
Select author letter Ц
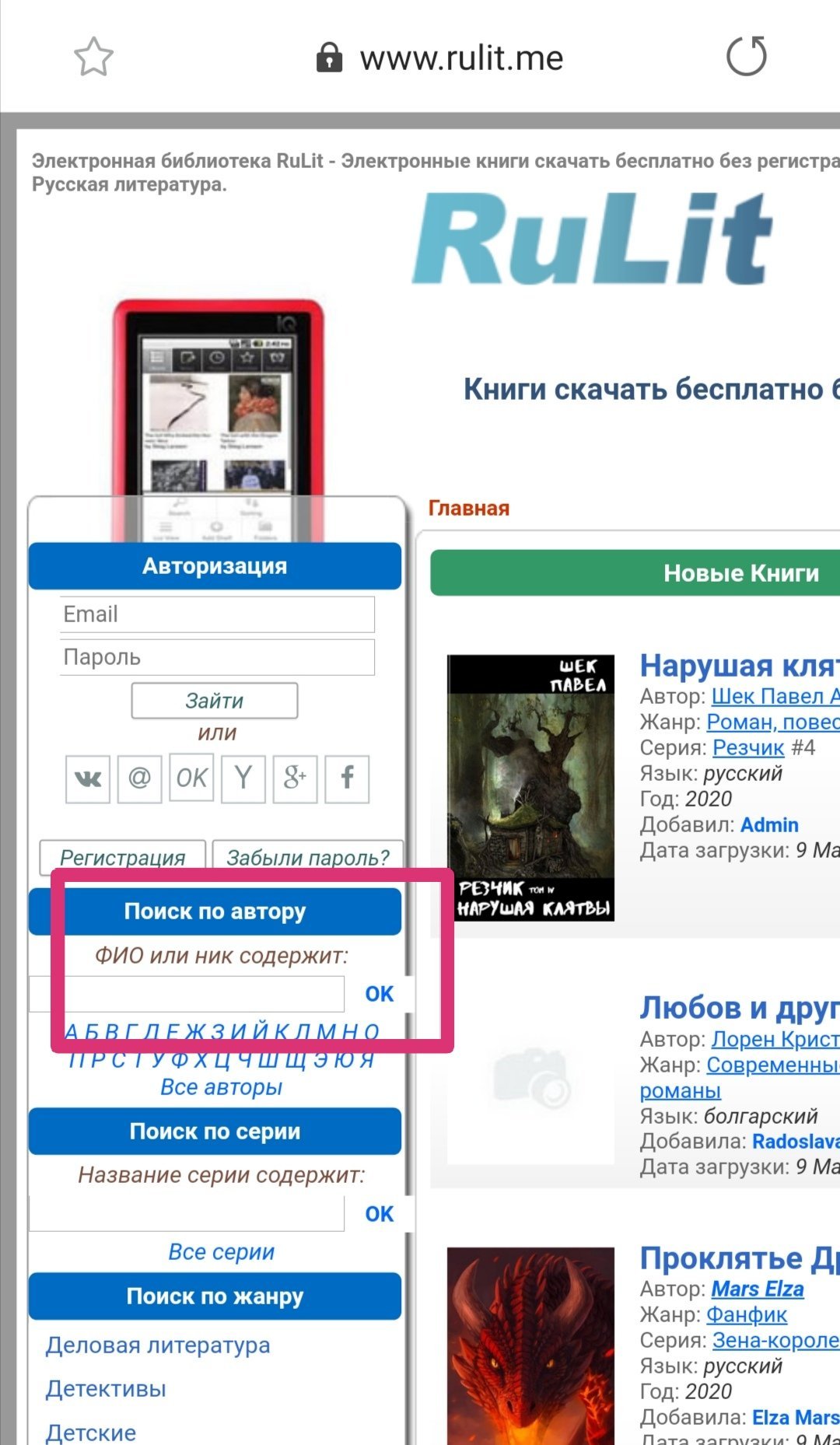click(222, 1060)
